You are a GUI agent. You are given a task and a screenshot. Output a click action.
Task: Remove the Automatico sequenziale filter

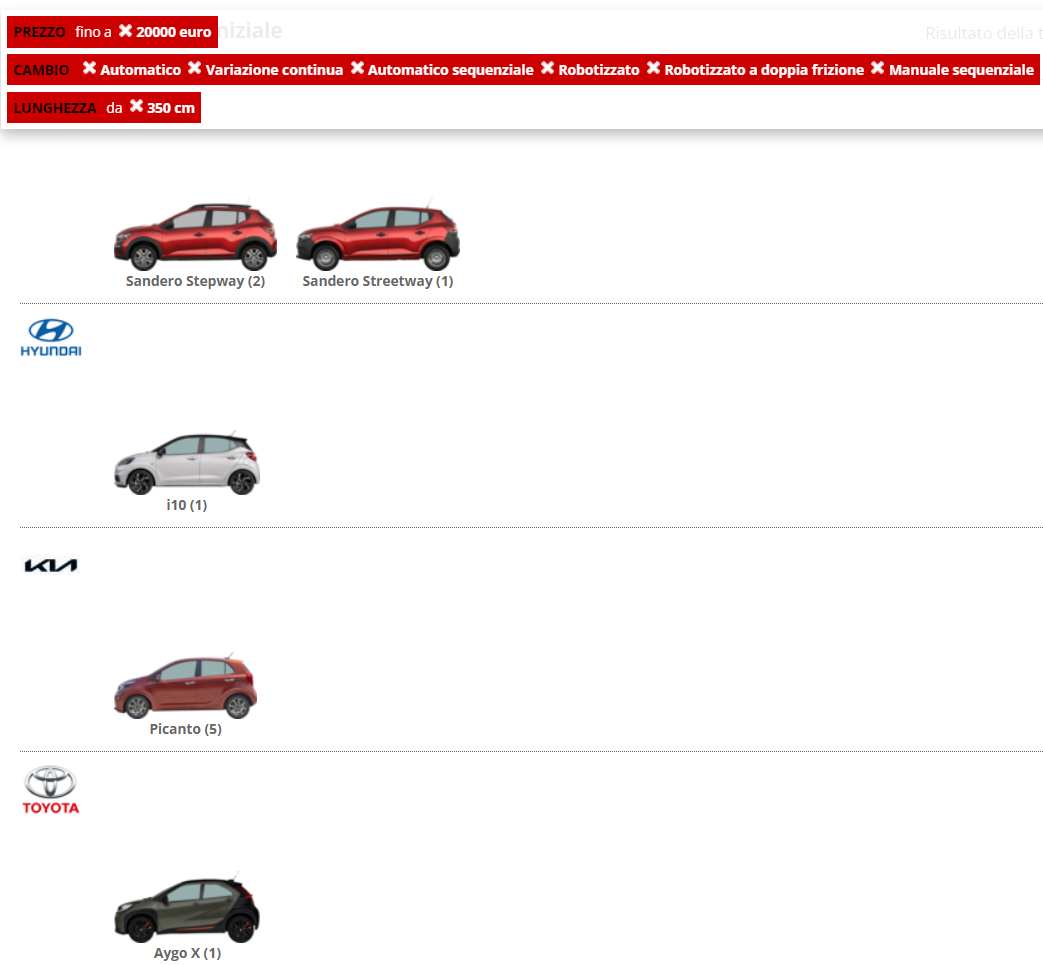coord(357,68)
